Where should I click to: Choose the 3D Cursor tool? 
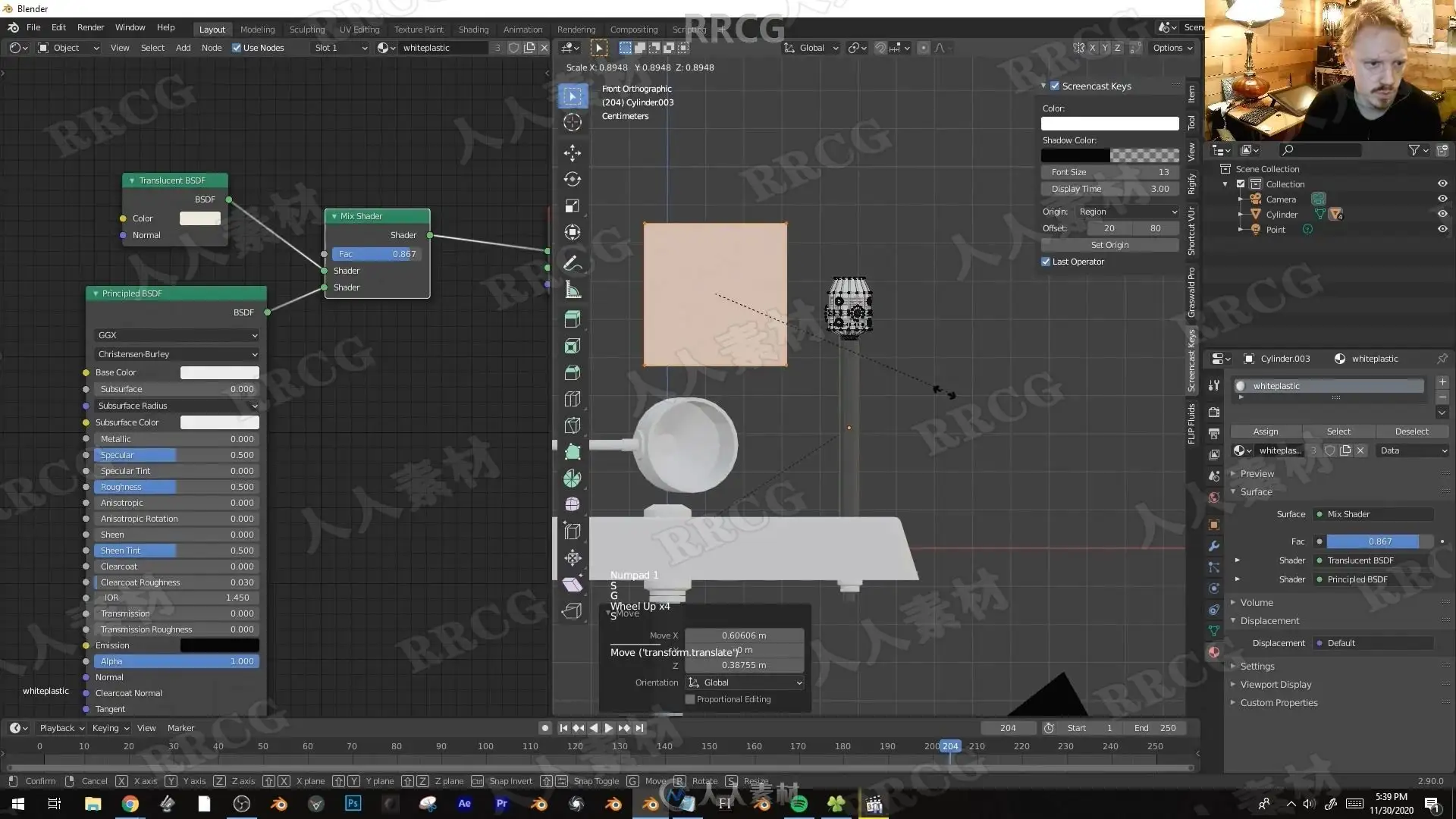573,122
